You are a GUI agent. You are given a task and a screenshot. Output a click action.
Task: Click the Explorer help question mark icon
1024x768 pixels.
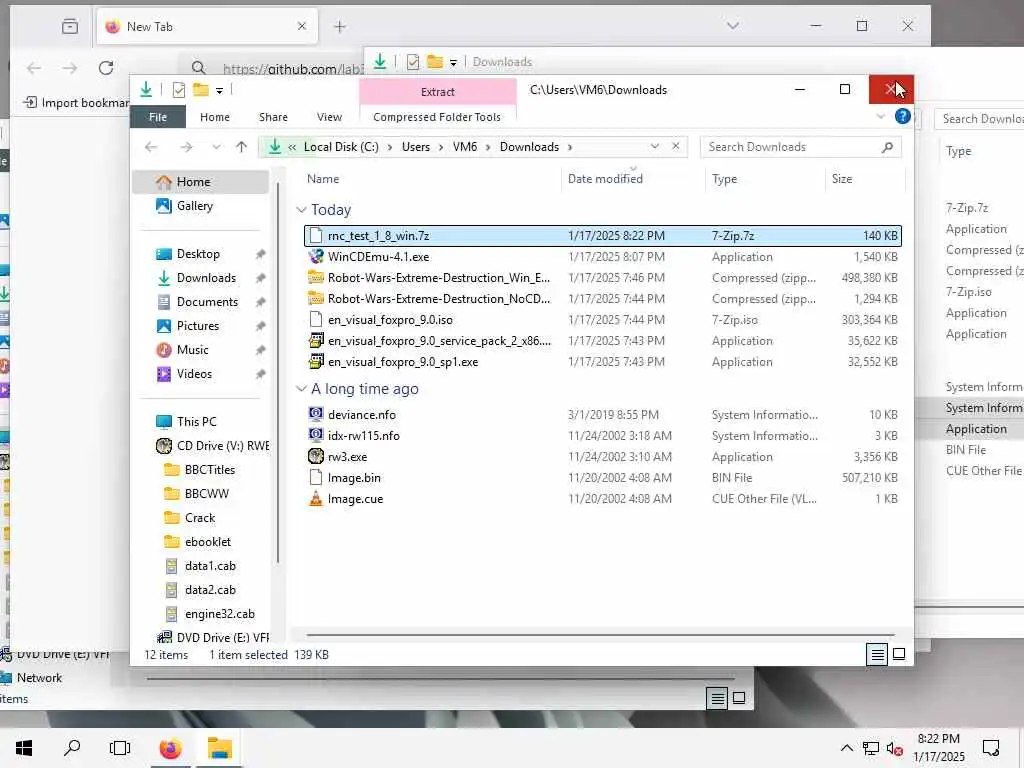903,116
